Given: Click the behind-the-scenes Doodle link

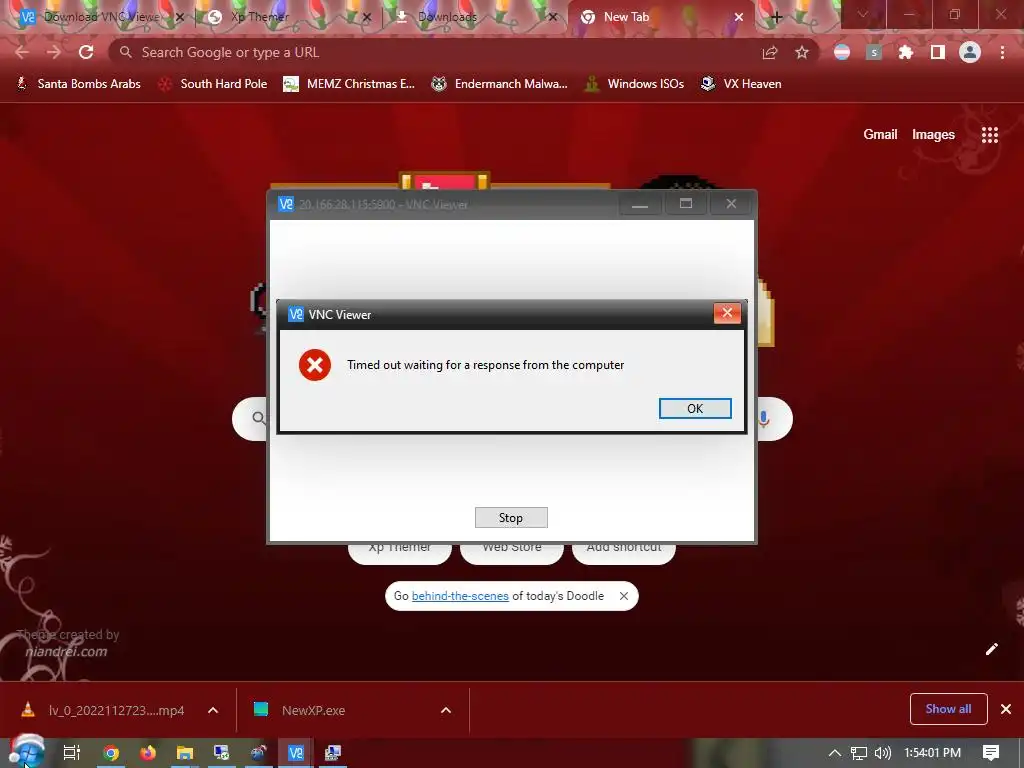Looking at the screenshot, I should (x=460, y=596).
